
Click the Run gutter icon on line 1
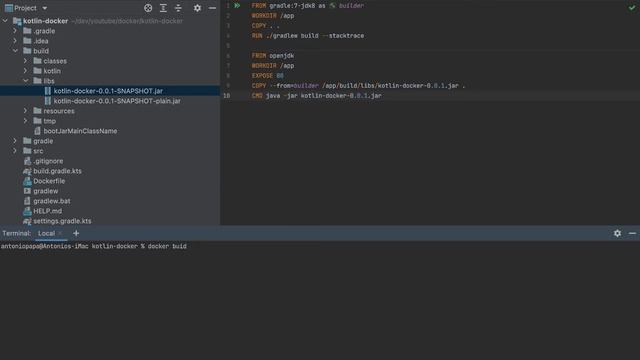pos(237,6)
